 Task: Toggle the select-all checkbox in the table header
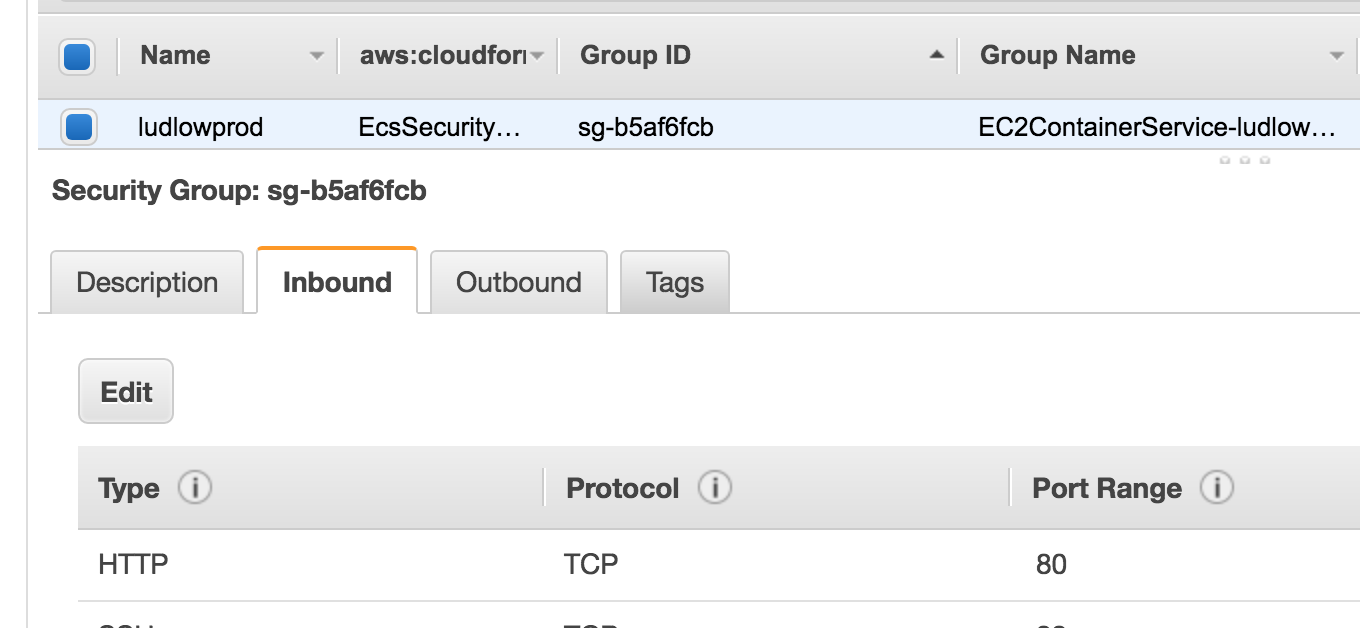tap(78, 56)
